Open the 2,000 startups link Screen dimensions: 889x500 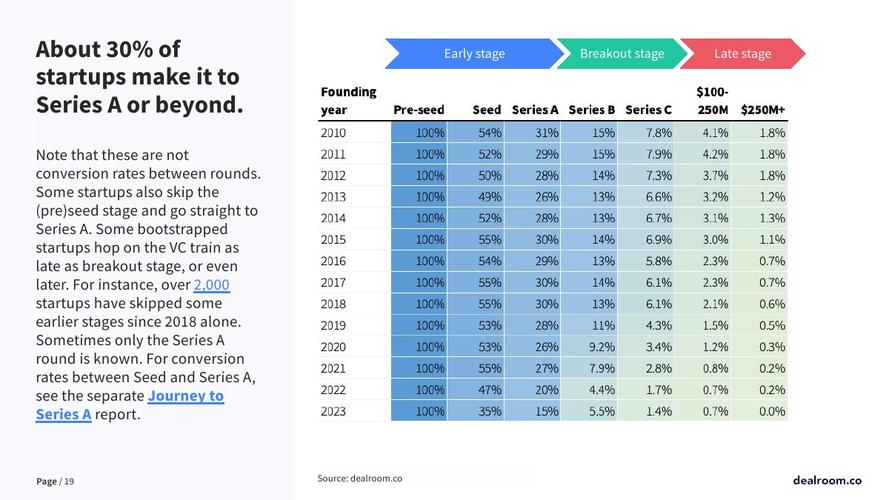[x=211, y=285]
